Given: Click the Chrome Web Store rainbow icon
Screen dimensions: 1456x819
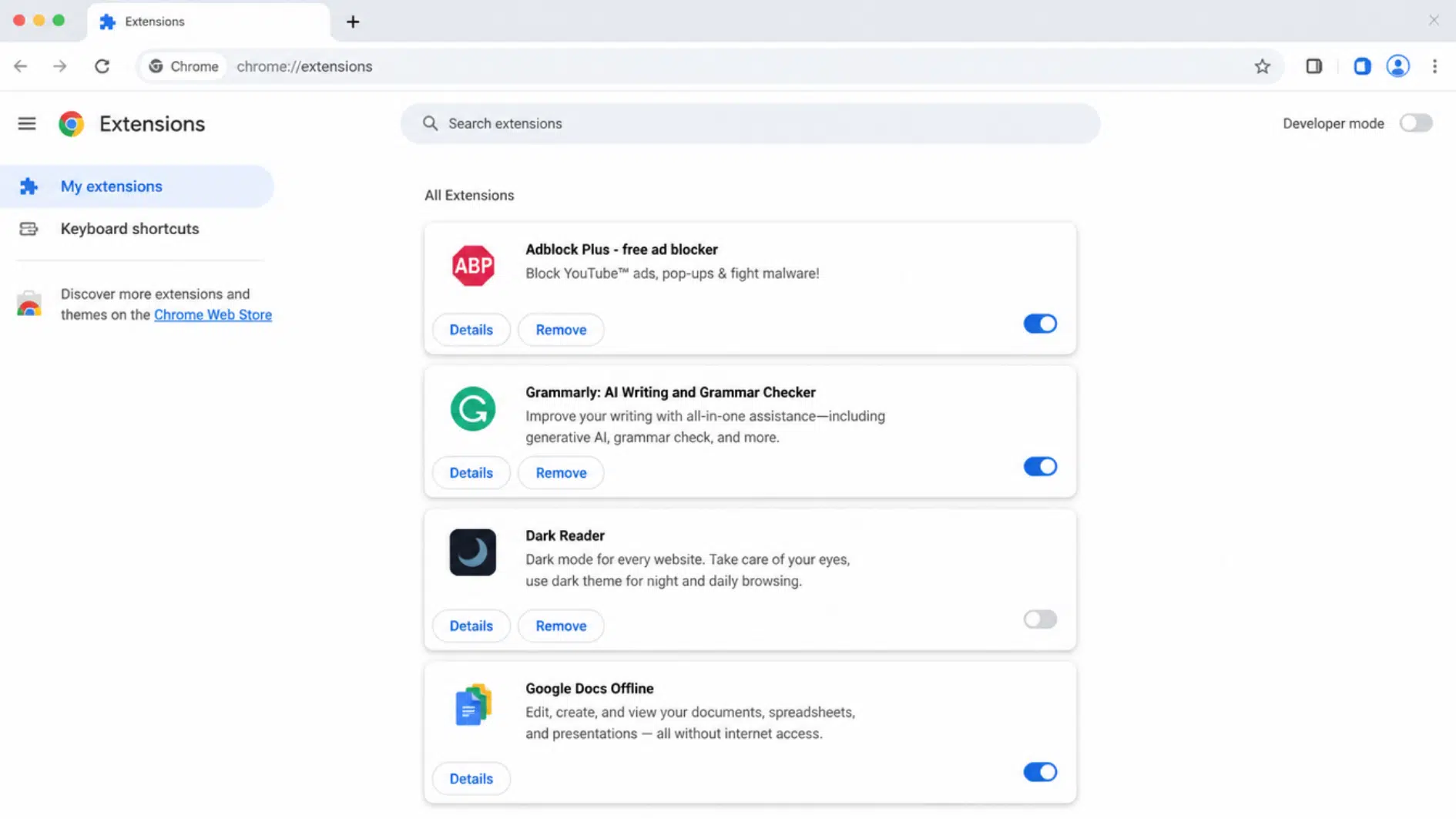Looking at the screenshot, I should point(29,304).
